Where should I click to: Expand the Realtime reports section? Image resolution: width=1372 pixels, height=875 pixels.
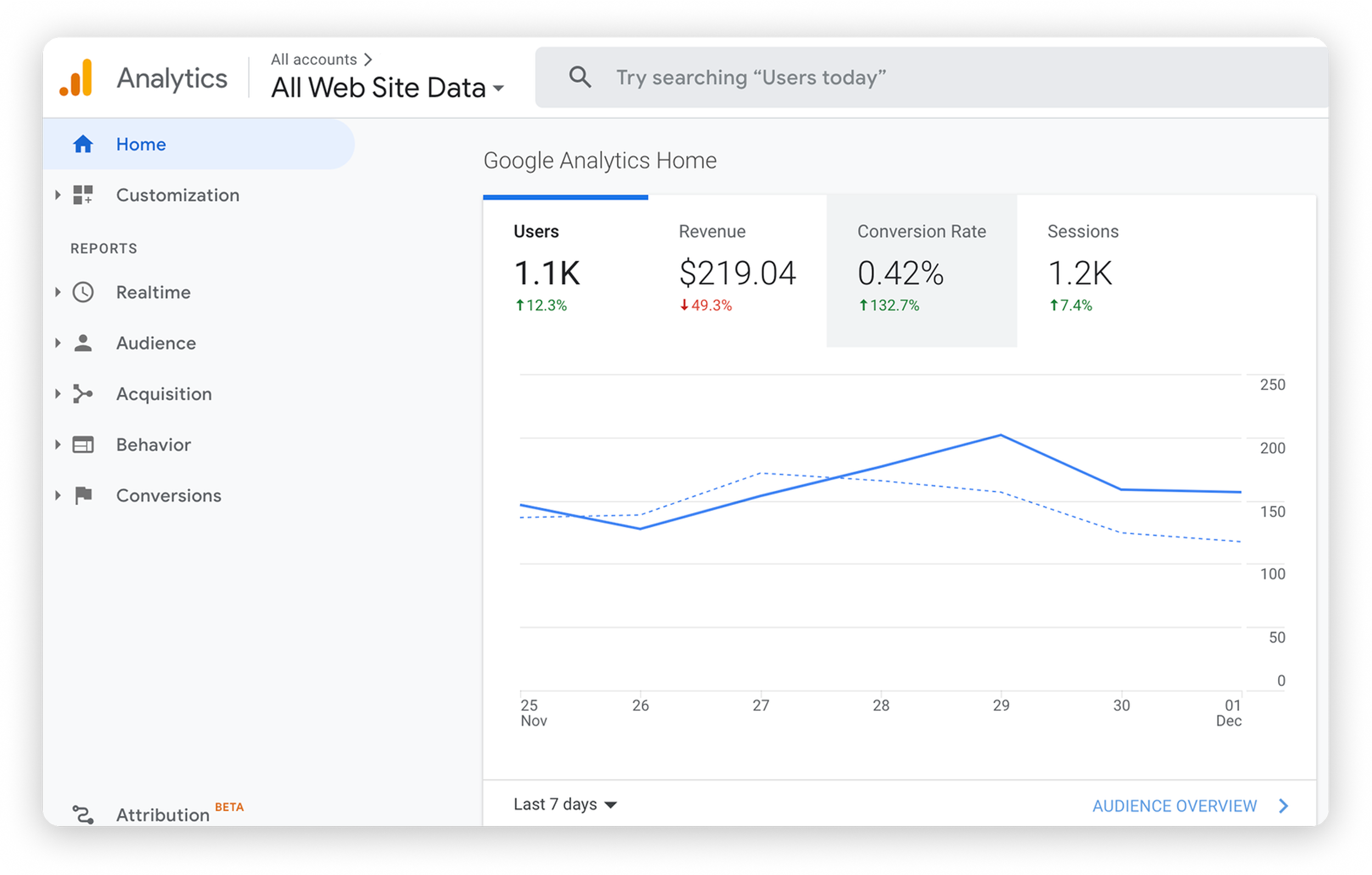click(x=58, y=293)
